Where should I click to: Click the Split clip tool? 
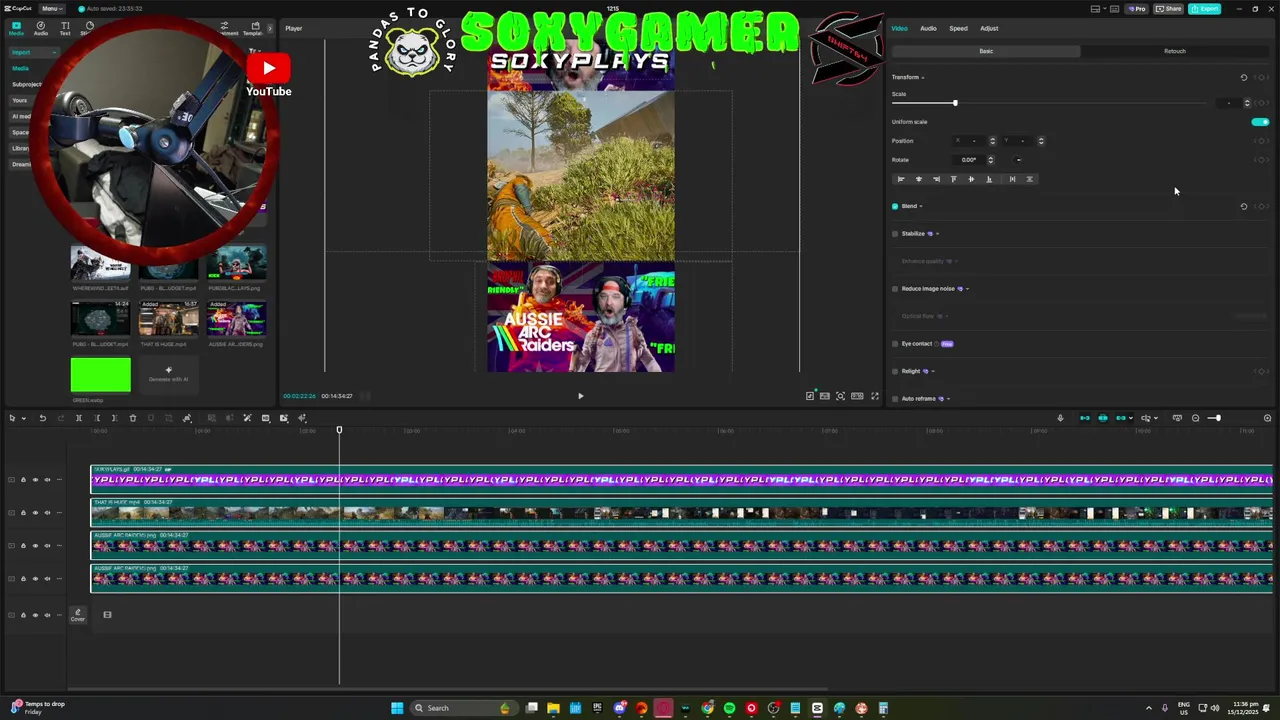click(79, 418)
